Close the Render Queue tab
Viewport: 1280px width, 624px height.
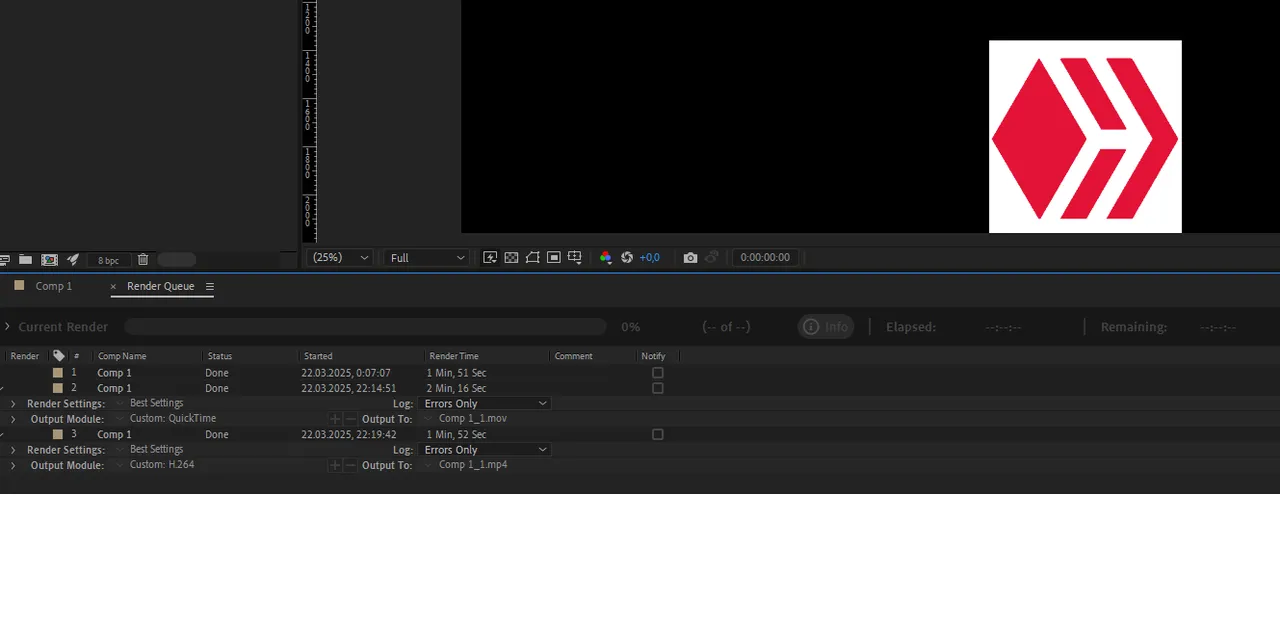tap(113, 286)
